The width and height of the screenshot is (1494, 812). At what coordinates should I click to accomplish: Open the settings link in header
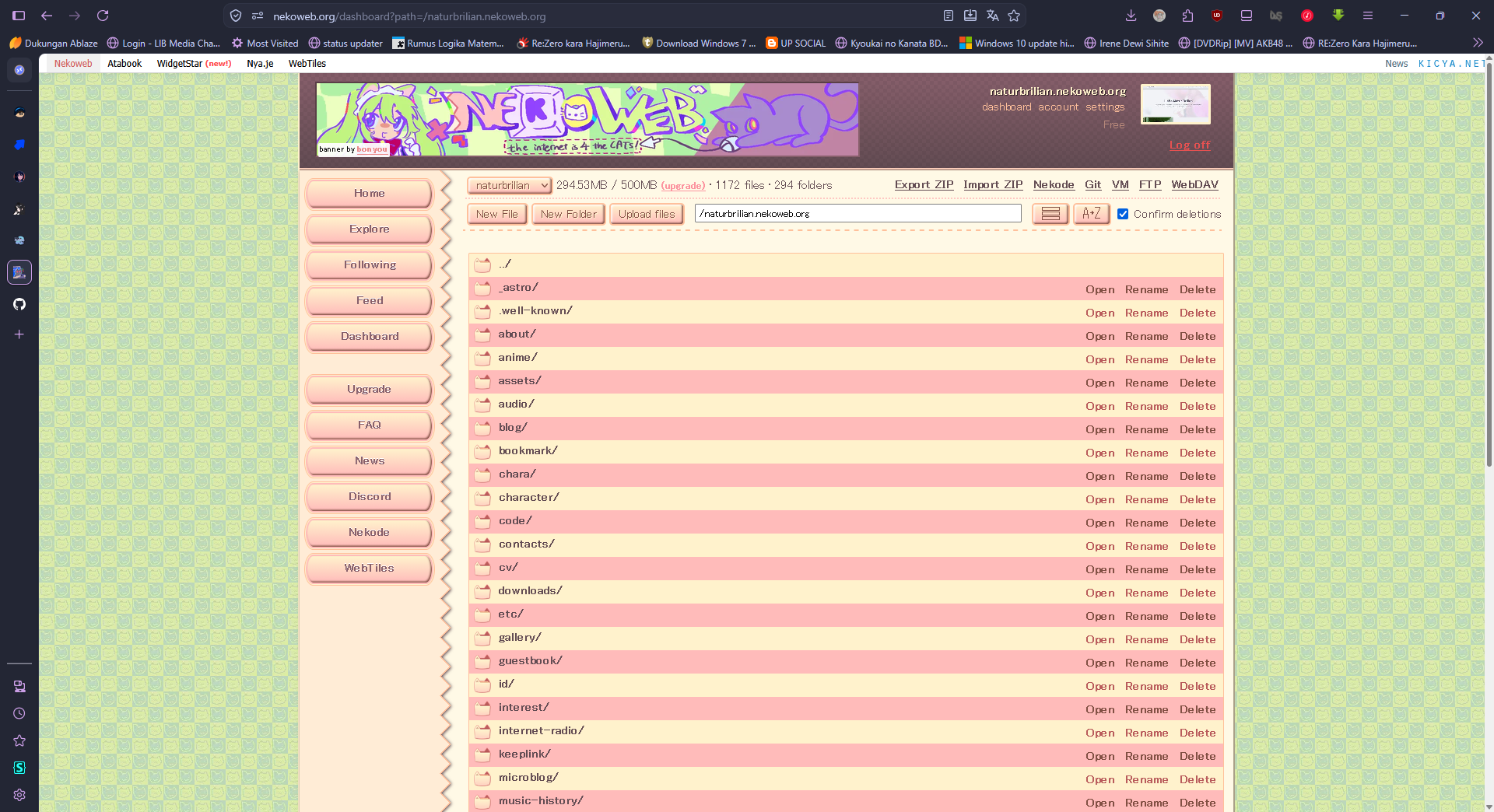1105,107
